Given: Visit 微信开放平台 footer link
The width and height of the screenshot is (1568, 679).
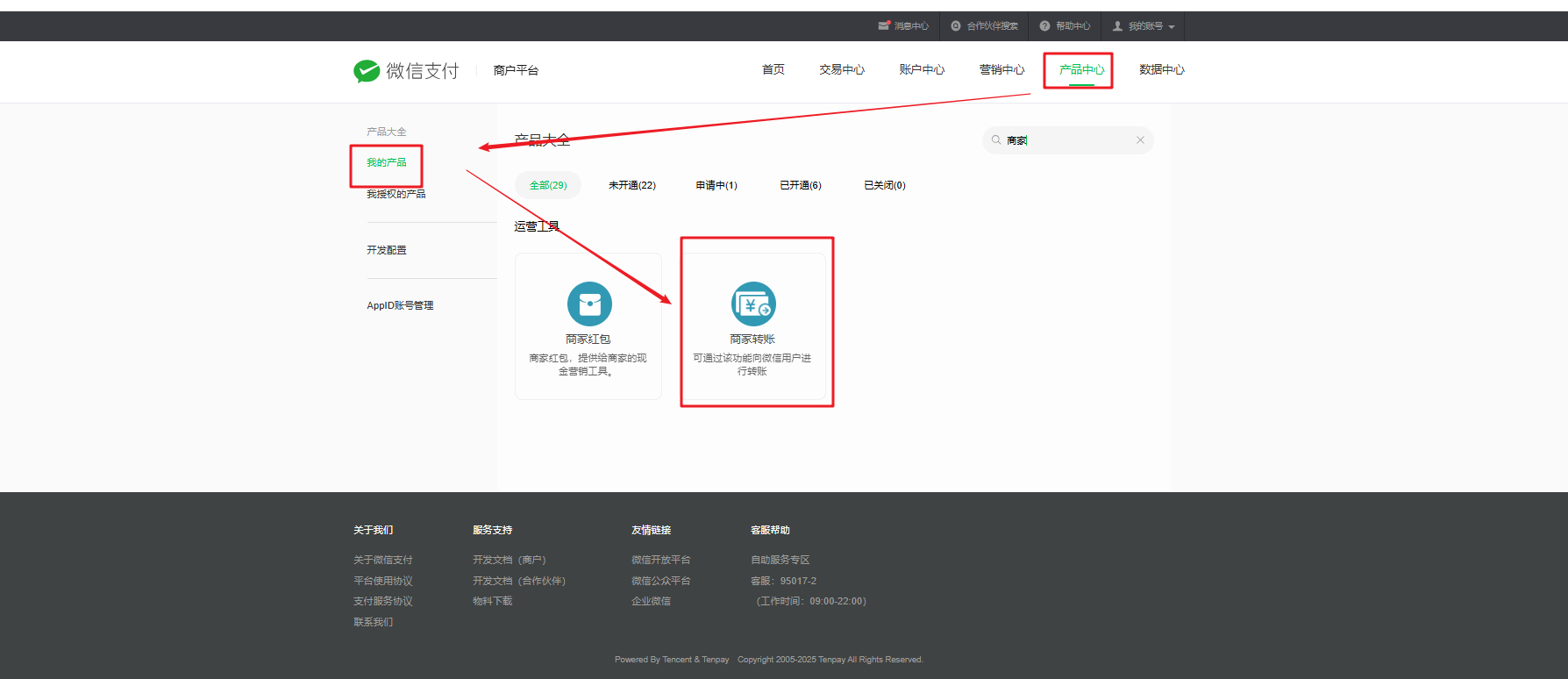Looking at the screenshot, I should pos(660,560).
